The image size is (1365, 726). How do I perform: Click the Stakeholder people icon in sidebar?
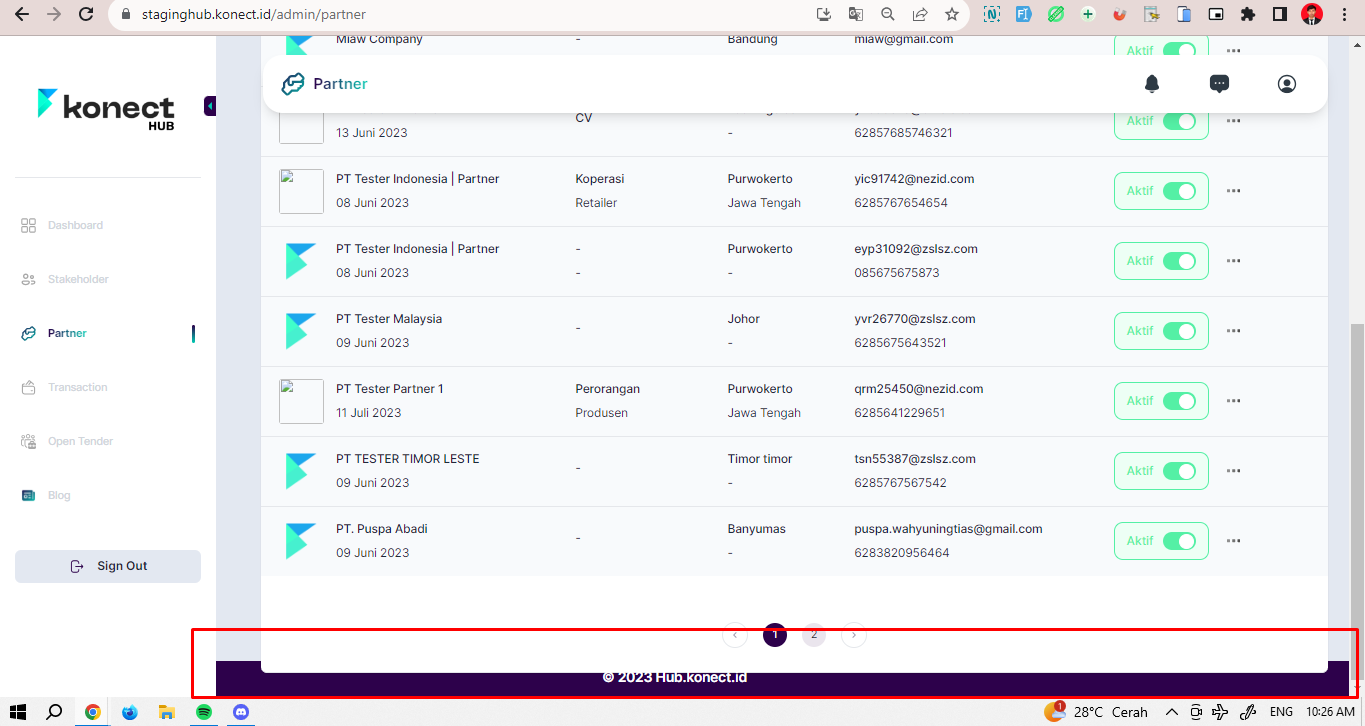click(29, 280)
